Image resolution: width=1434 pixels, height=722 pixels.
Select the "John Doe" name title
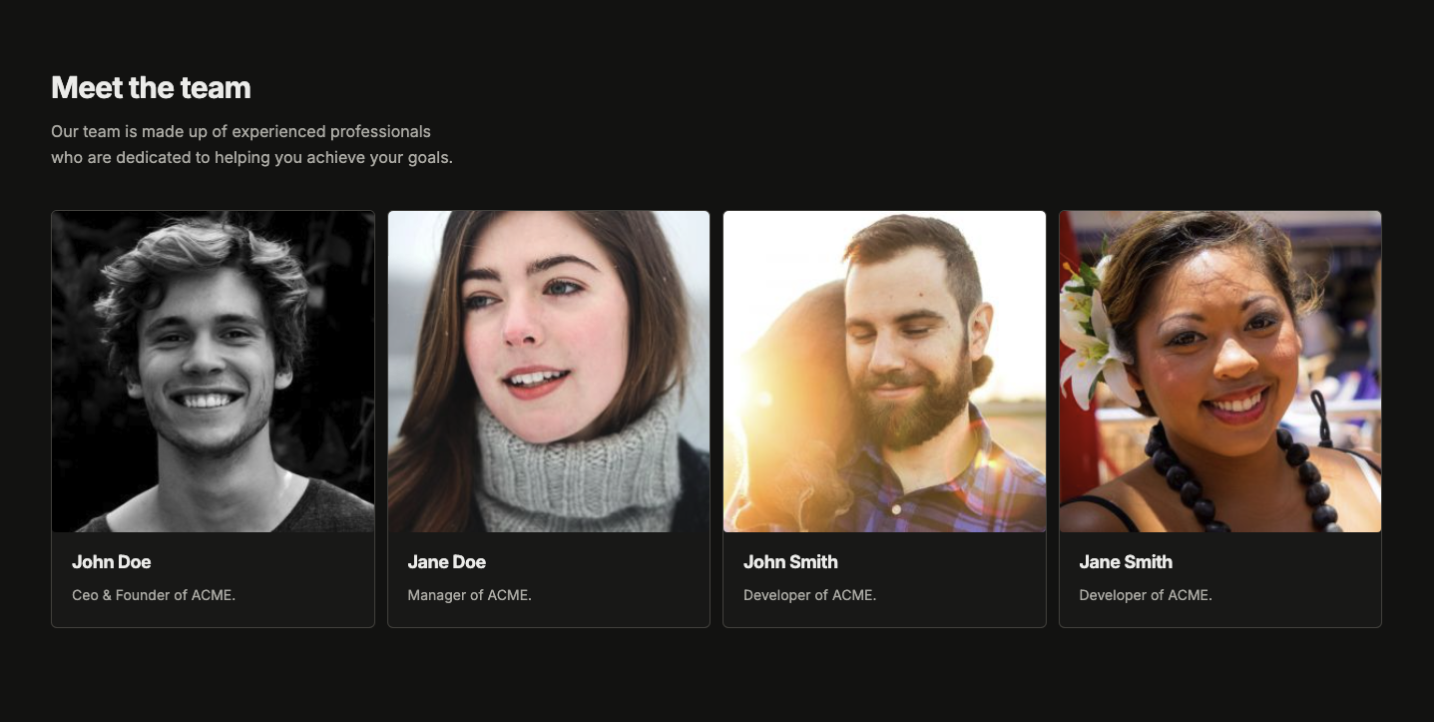(x=111, y=562)
